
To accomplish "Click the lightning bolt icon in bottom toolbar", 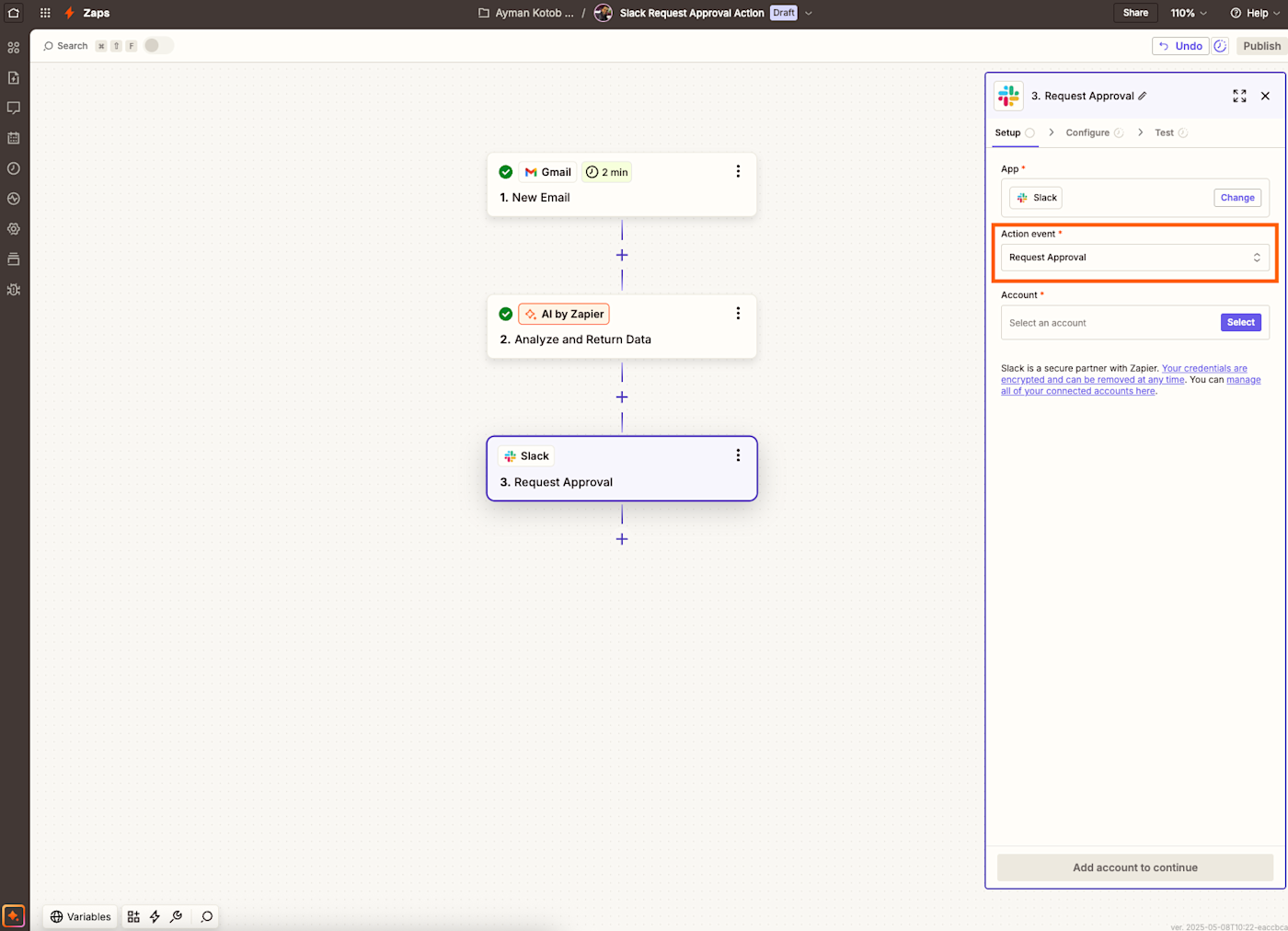I will click(x=155, y=916).
